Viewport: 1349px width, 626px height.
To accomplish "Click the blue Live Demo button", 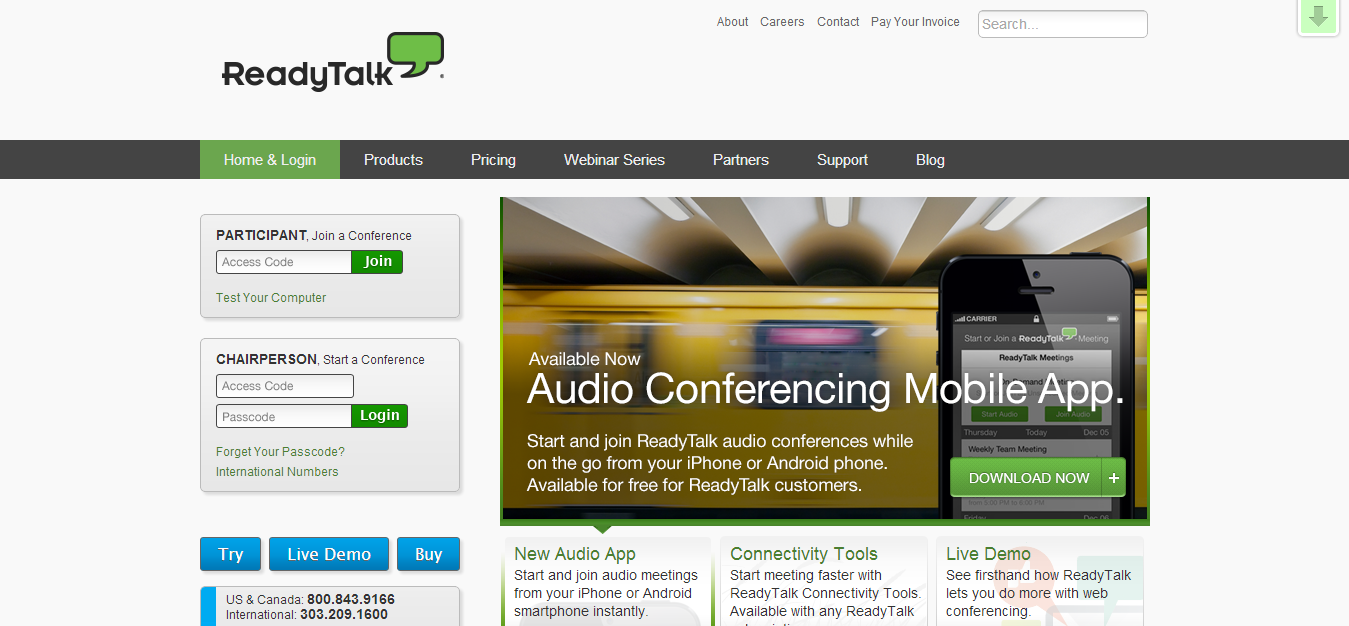I will [329, 554].
